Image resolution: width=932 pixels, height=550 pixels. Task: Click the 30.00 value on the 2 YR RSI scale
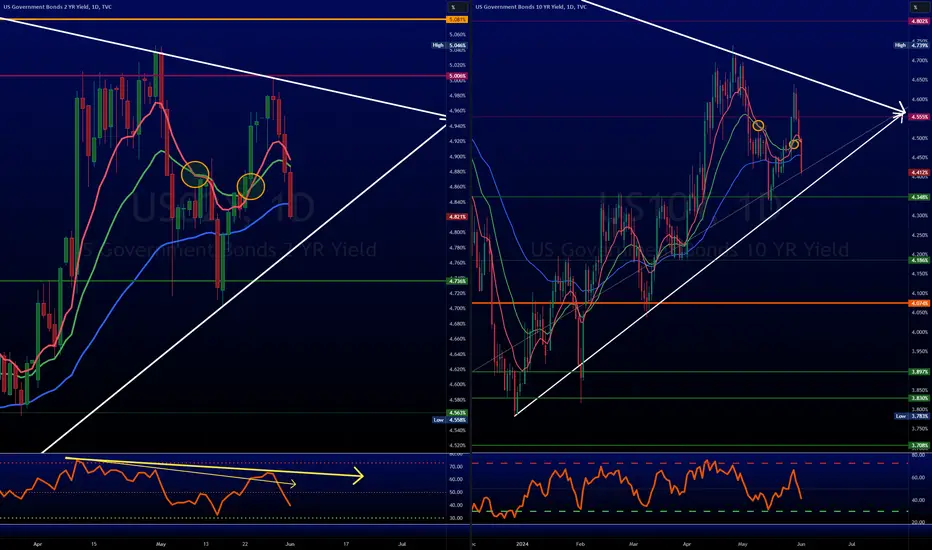coord(456,518)
